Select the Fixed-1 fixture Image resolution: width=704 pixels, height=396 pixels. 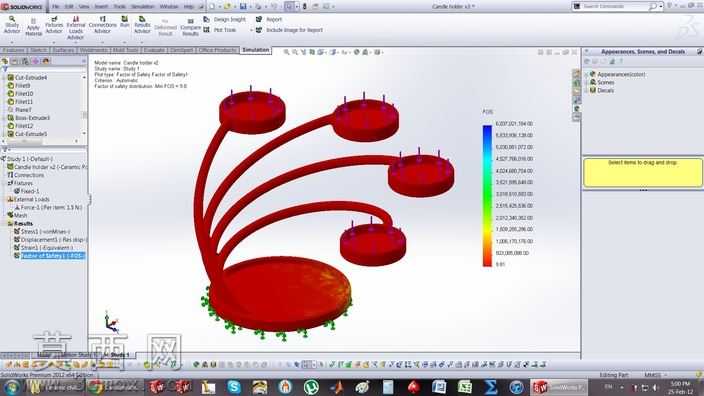(26, 191)
